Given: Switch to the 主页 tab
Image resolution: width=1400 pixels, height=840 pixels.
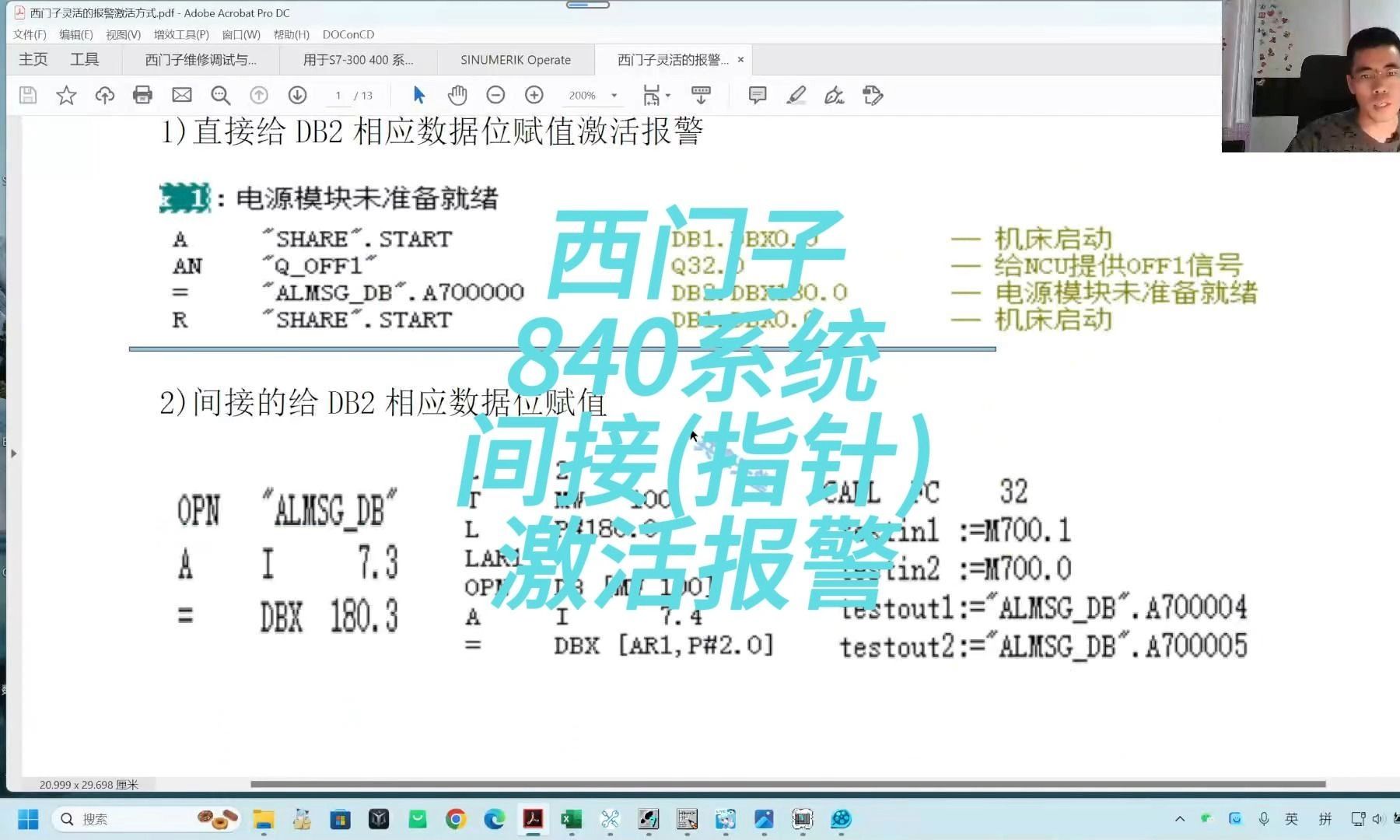Looking at the screenshot, I should (33, 59).
